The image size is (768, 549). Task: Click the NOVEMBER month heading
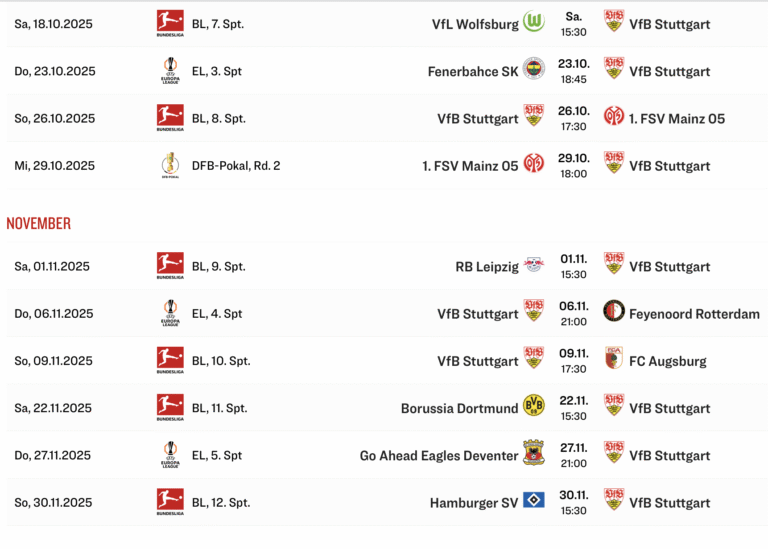(39, 223)
